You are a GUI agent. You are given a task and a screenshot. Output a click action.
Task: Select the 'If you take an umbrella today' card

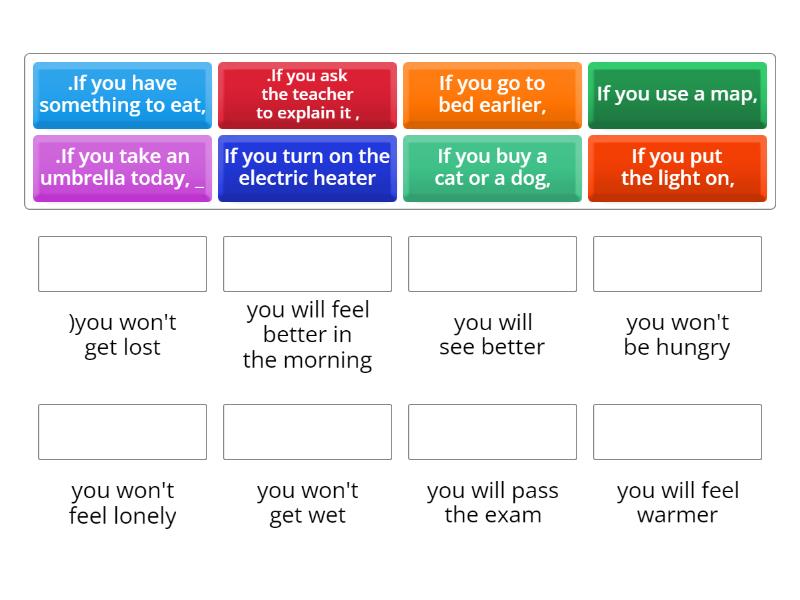121,167
